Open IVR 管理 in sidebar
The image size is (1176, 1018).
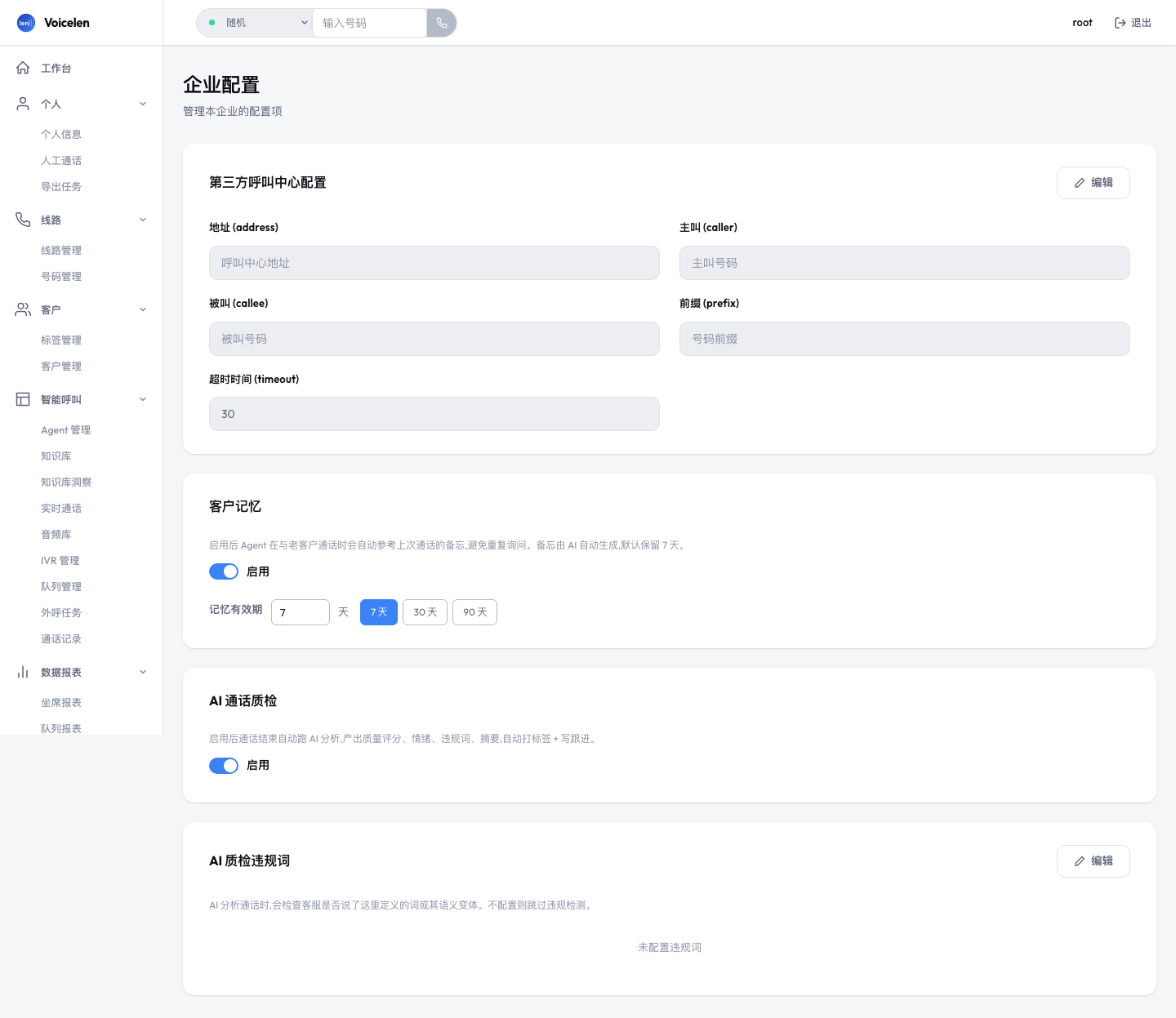pos(60,560)
